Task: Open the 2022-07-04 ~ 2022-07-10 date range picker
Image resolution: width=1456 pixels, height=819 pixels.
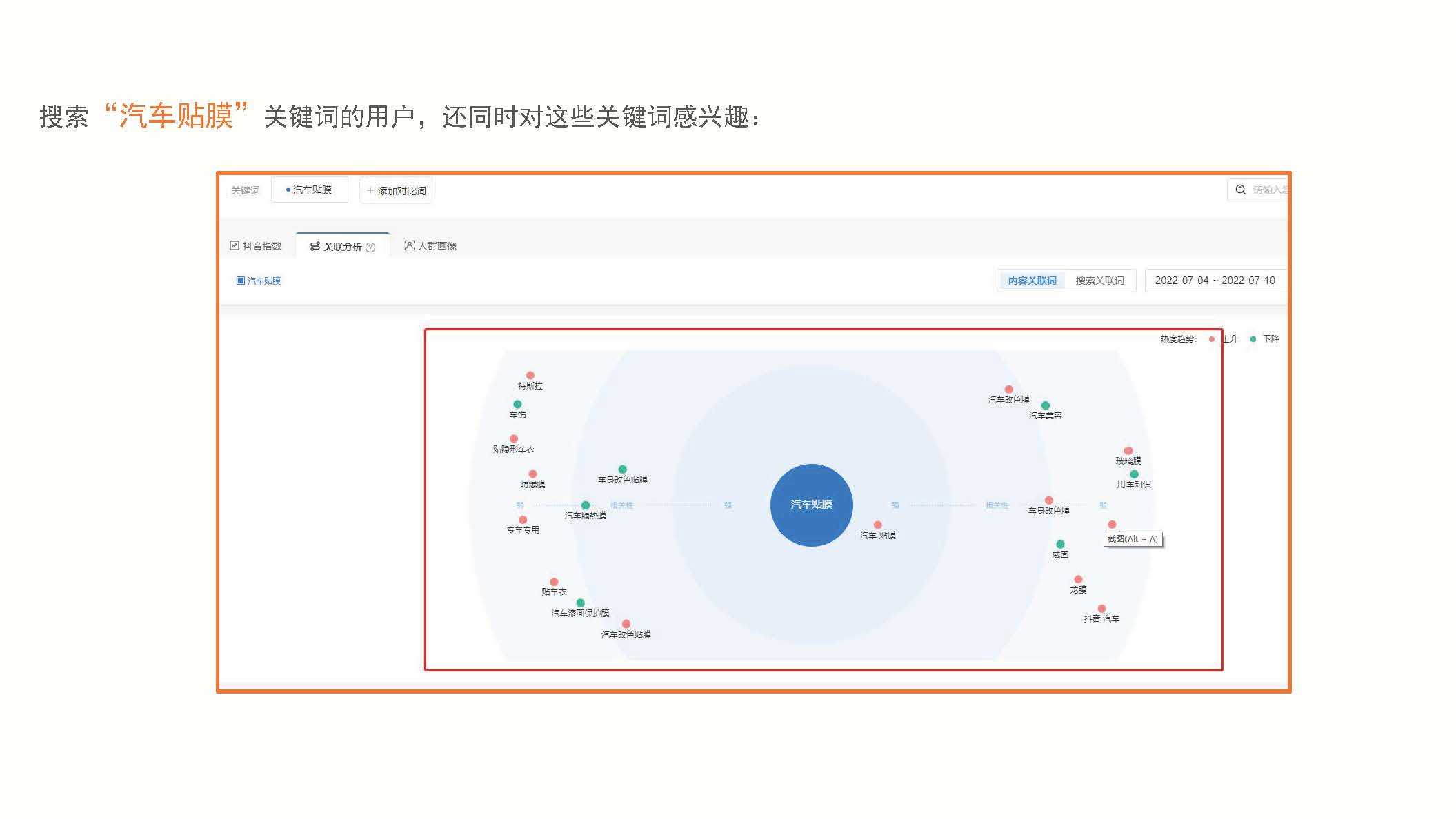Action: pyautogui.click(x=1215, y=281)
